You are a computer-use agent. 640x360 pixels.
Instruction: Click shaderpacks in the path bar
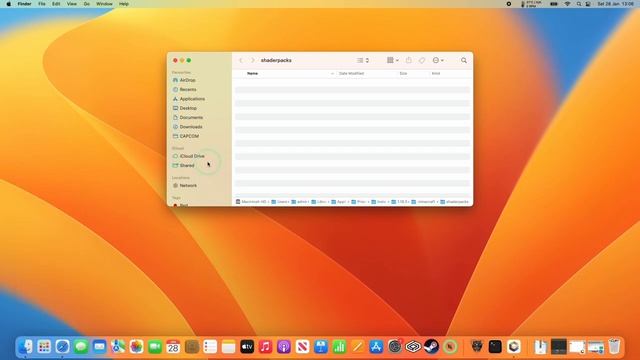(454, 202)
